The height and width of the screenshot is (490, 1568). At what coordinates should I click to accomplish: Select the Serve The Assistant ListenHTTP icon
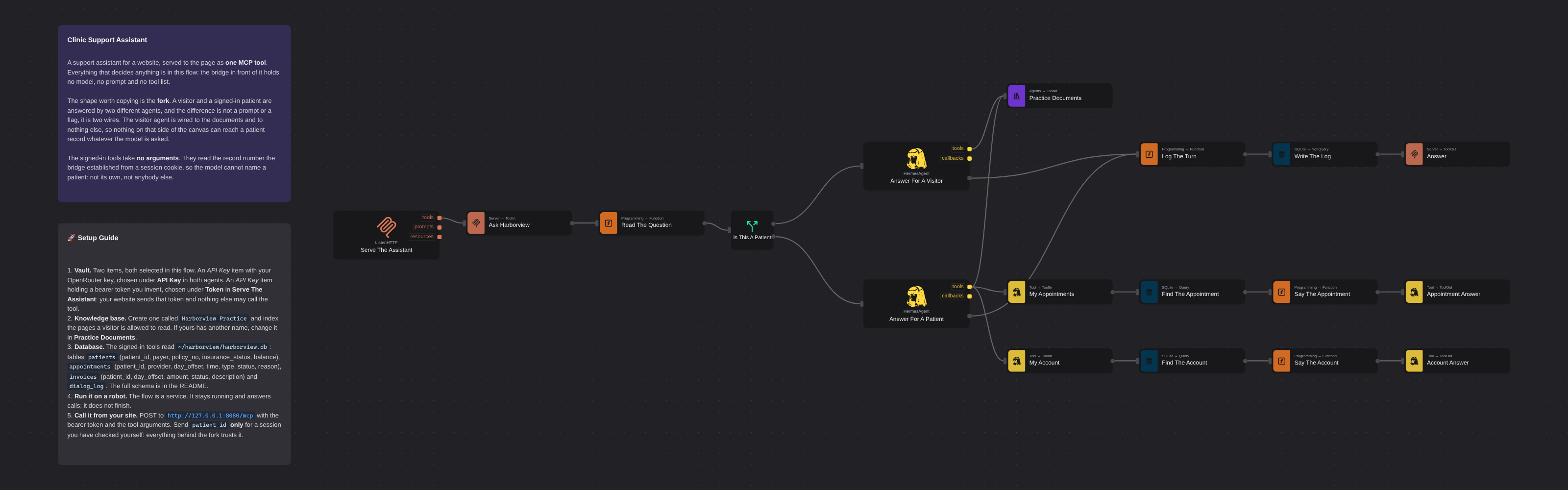tap(386, 227)
